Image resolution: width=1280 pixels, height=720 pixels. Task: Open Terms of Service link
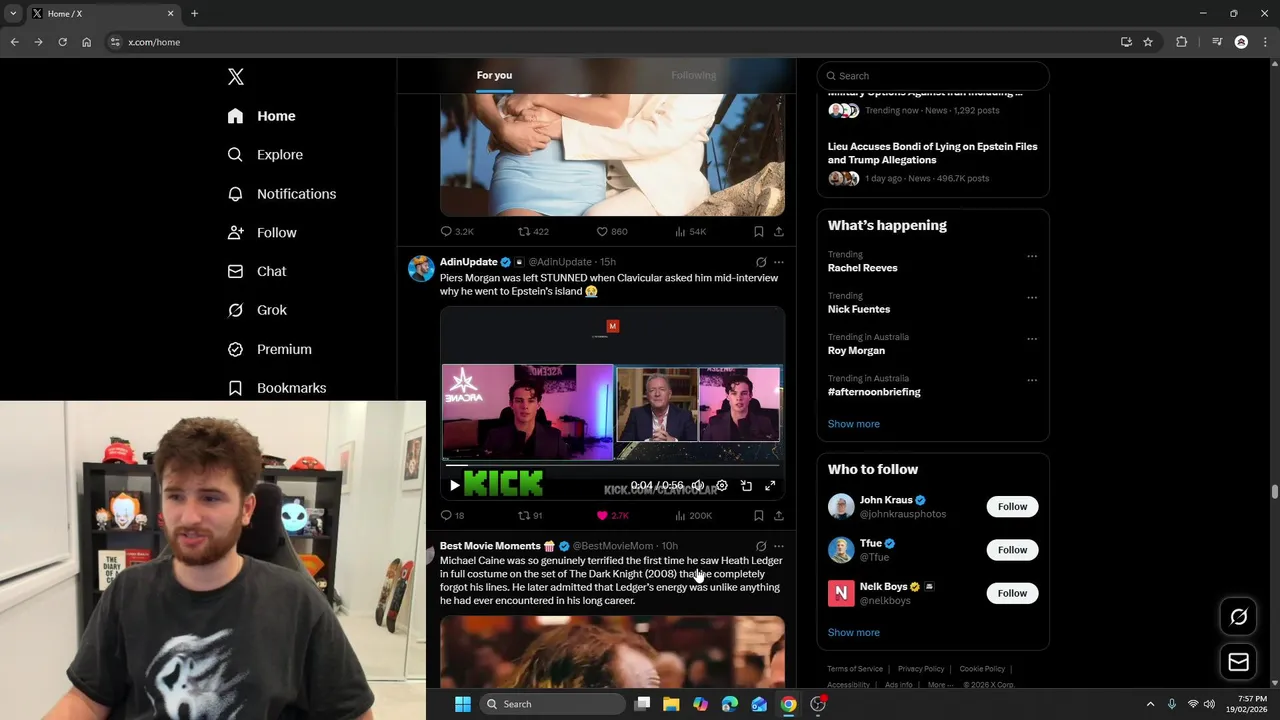855,669
